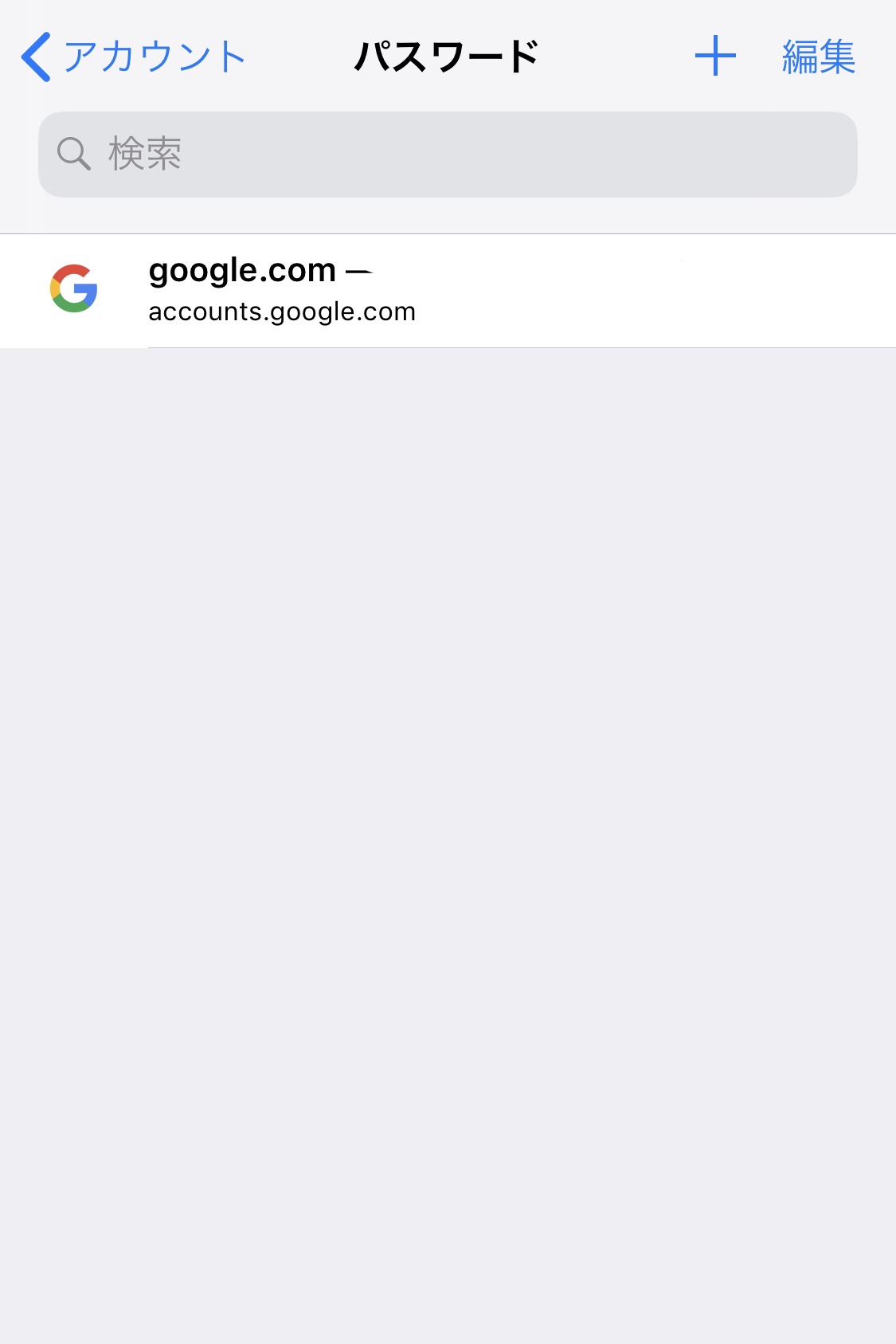Tap the blue back chevron icon

point(36,57)
